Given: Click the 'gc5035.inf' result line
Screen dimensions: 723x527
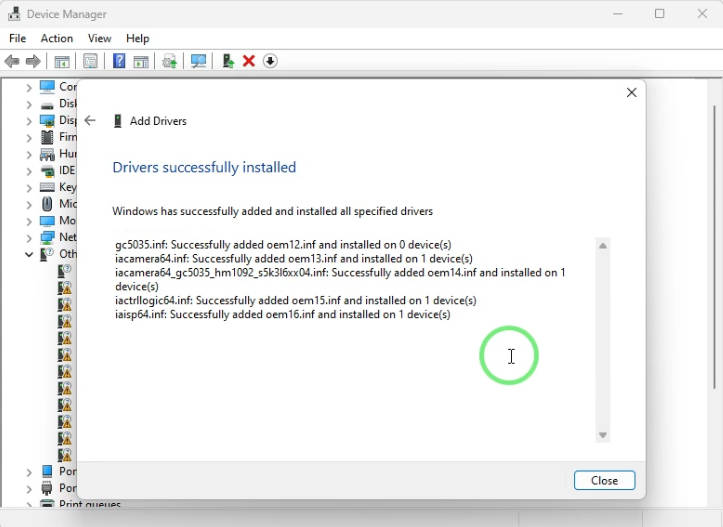Looking at the screenshot, I should pos(283,244).
